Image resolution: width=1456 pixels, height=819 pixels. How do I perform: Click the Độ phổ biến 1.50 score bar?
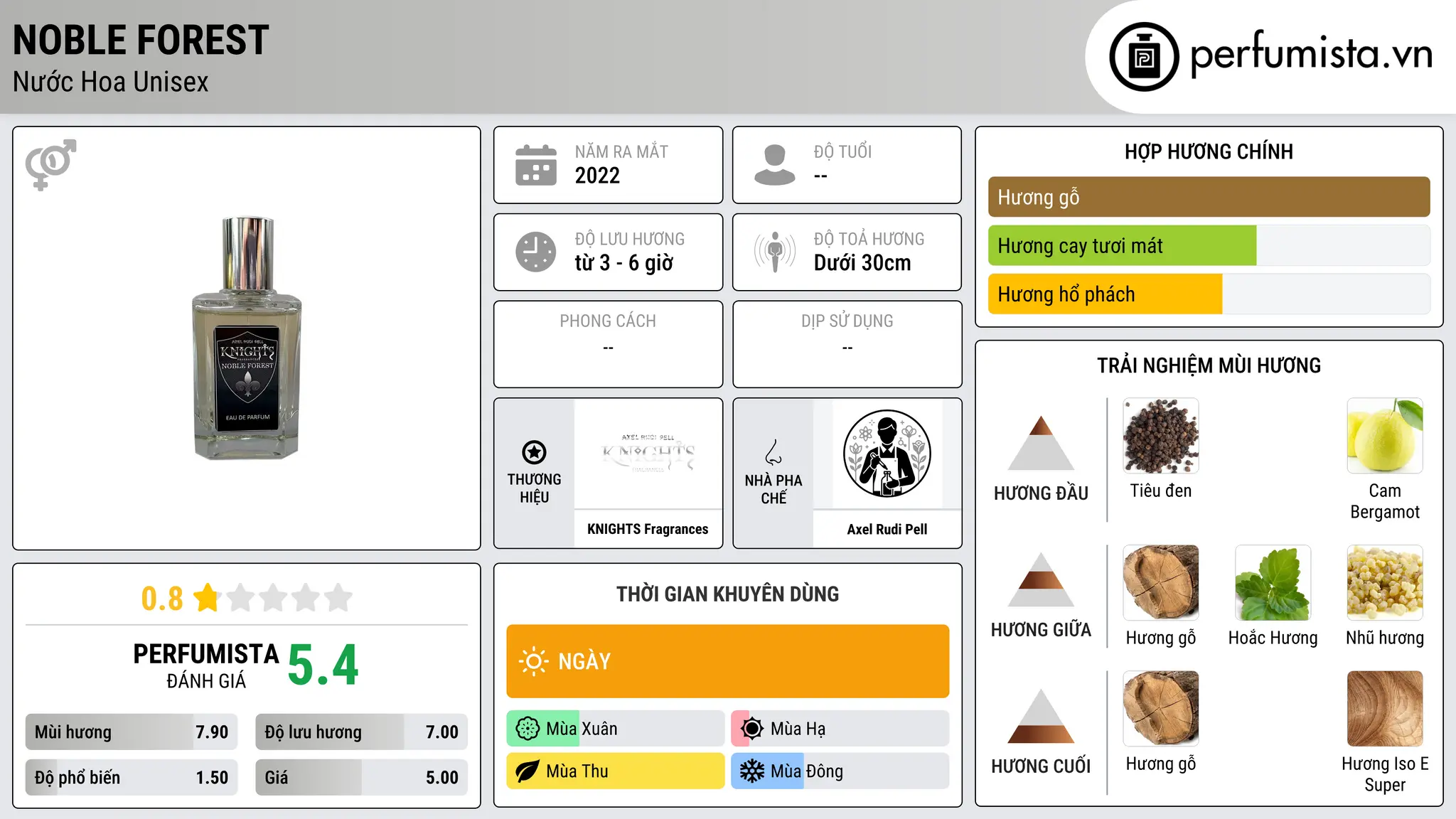click(x=132, y=777)
